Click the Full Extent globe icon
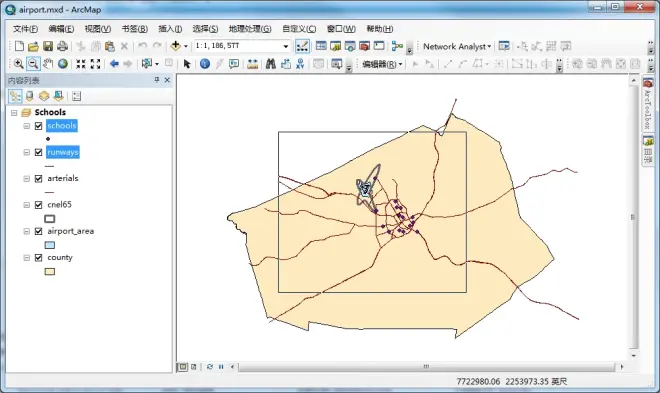Image resolution: width=660 pixels, height=393 pixels. [x=63, y=64]
